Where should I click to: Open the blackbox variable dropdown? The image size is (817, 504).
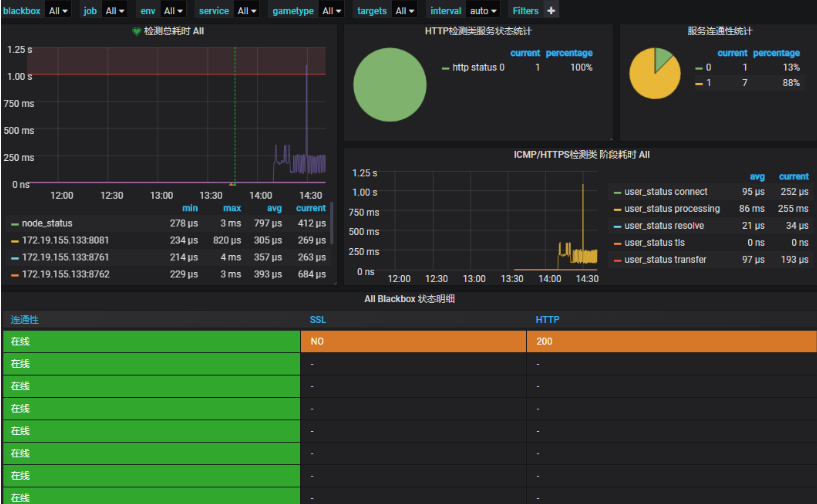coord(58,11)
